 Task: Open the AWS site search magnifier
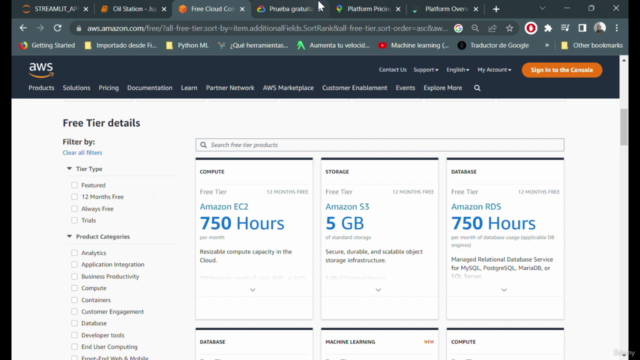pyautogui.click(x=477, y=88)
